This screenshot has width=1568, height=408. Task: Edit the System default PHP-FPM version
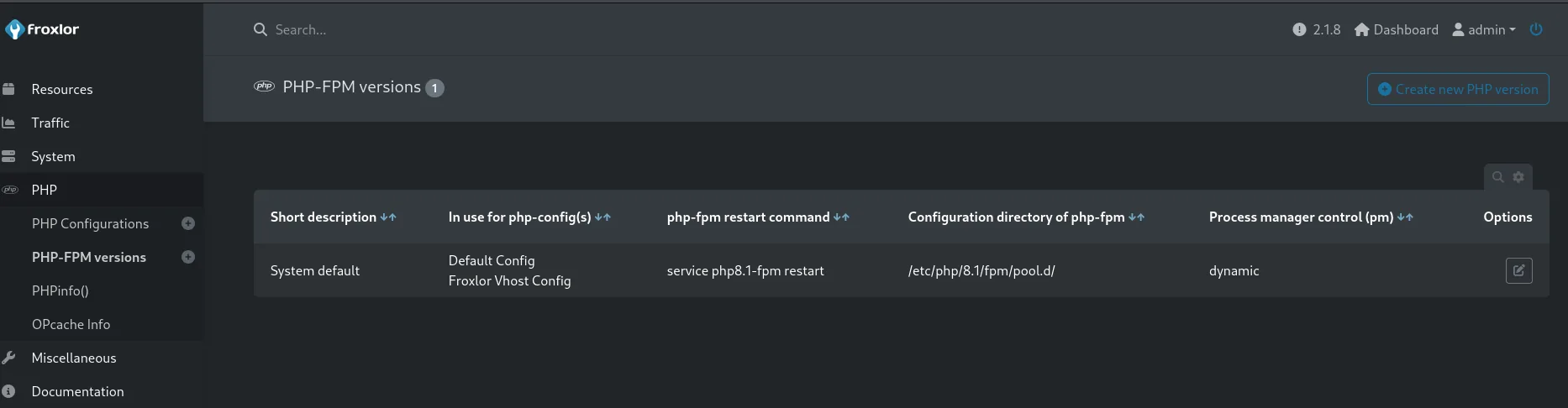tap(1518, 270)
